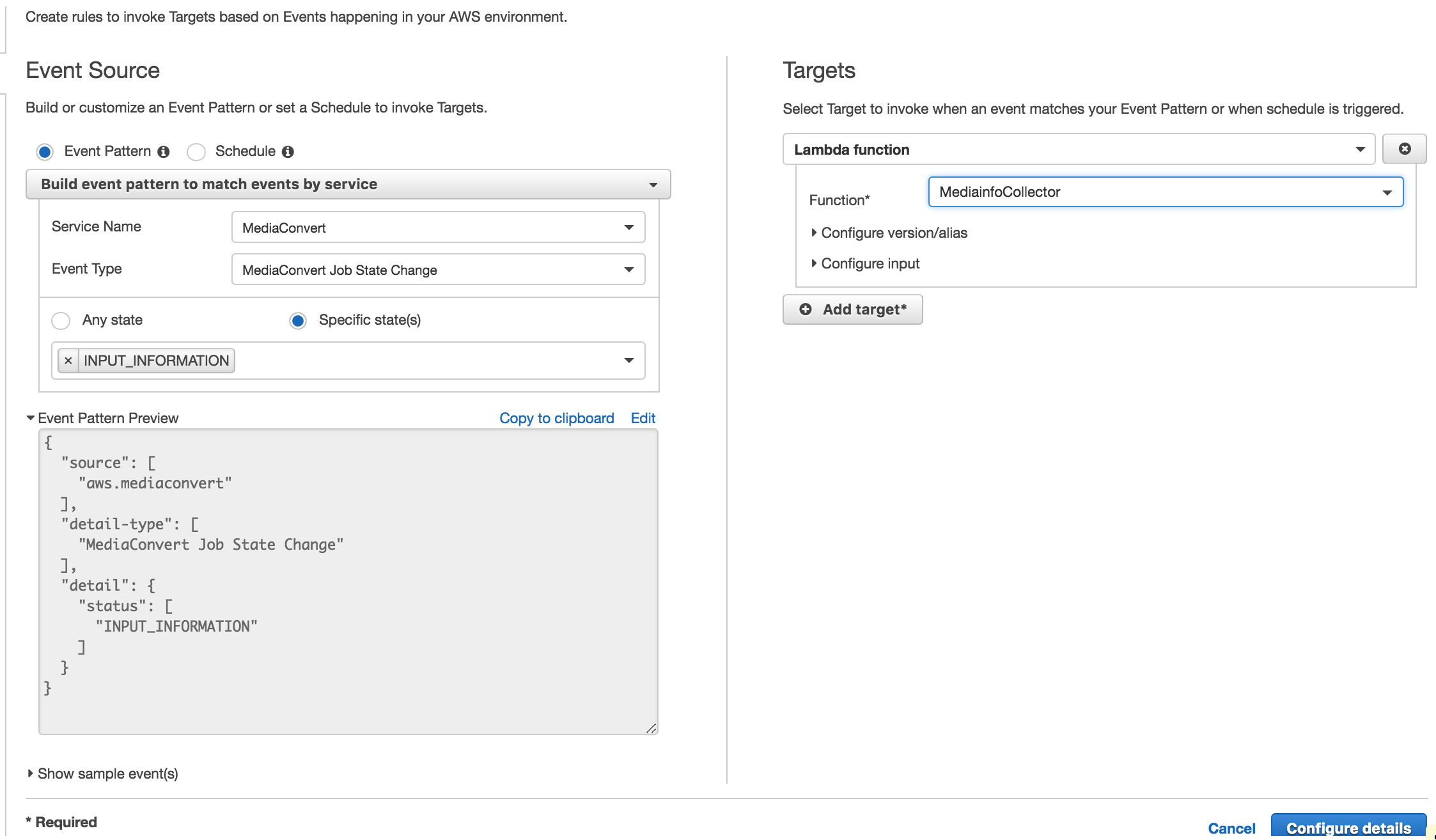Screen dimensions: 1436x840
Task: Choose the Any state option
Action: [x=61, y=320]
